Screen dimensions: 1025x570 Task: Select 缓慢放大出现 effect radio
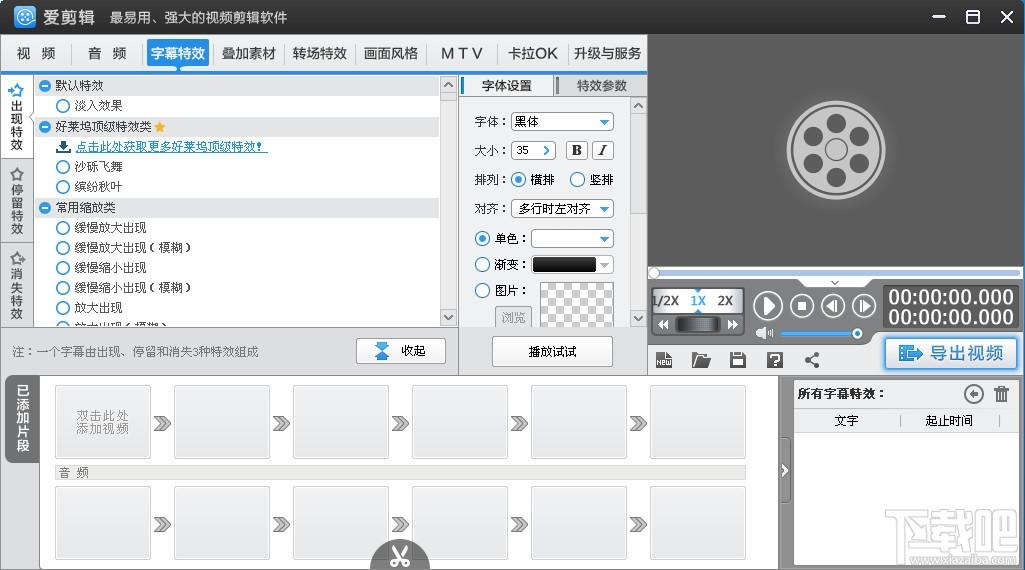tap(63, 228)
